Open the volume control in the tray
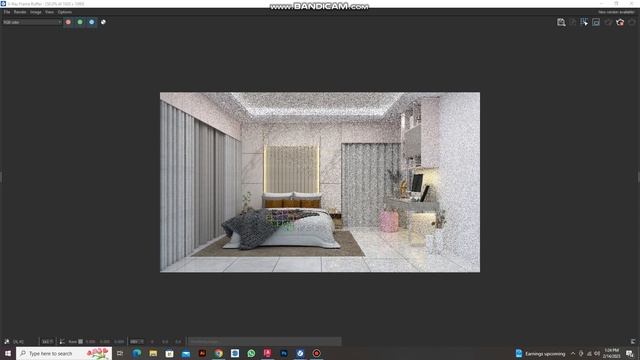Image resolution: width=640 pixels, height=360 pixels. click(x=597, y=353)
